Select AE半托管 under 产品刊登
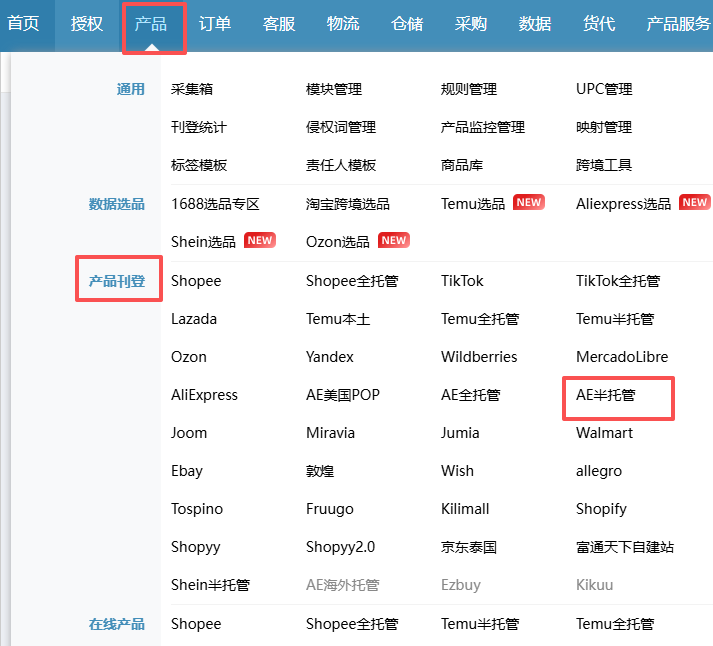Viewport: 713px width, 646px height. (x=606, y=395)
